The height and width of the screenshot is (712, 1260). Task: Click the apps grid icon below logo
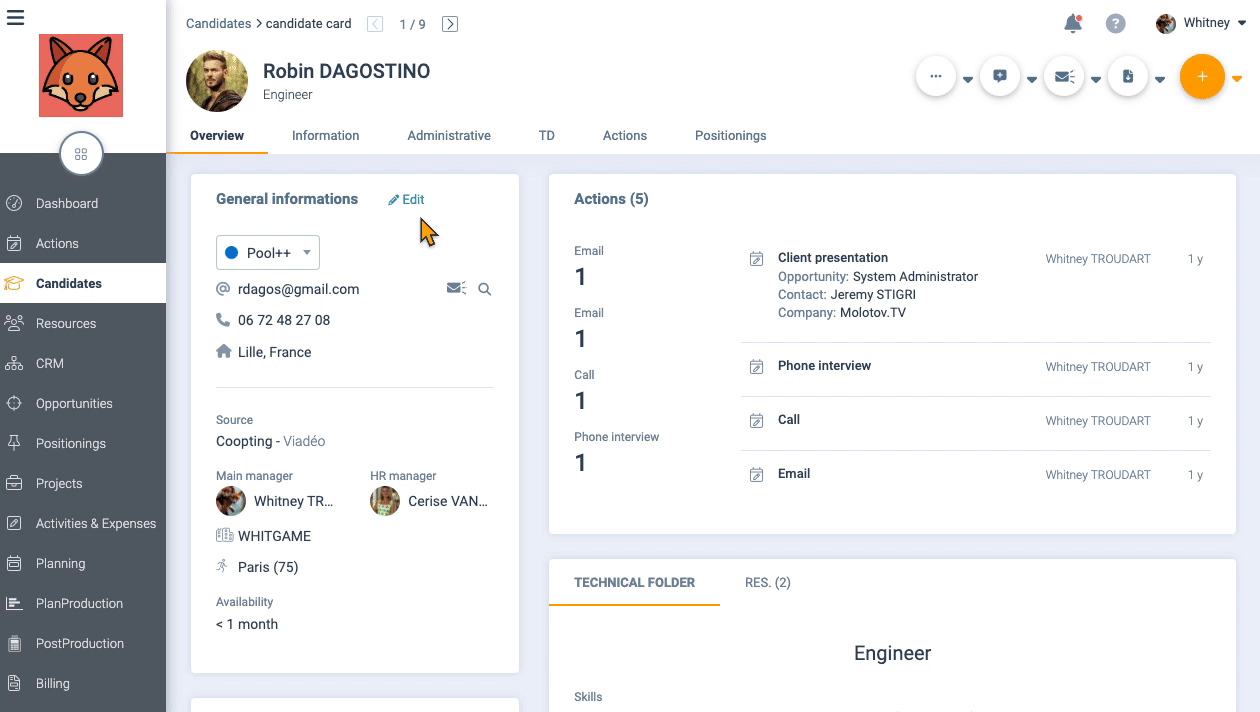click(x=81, y=154)
